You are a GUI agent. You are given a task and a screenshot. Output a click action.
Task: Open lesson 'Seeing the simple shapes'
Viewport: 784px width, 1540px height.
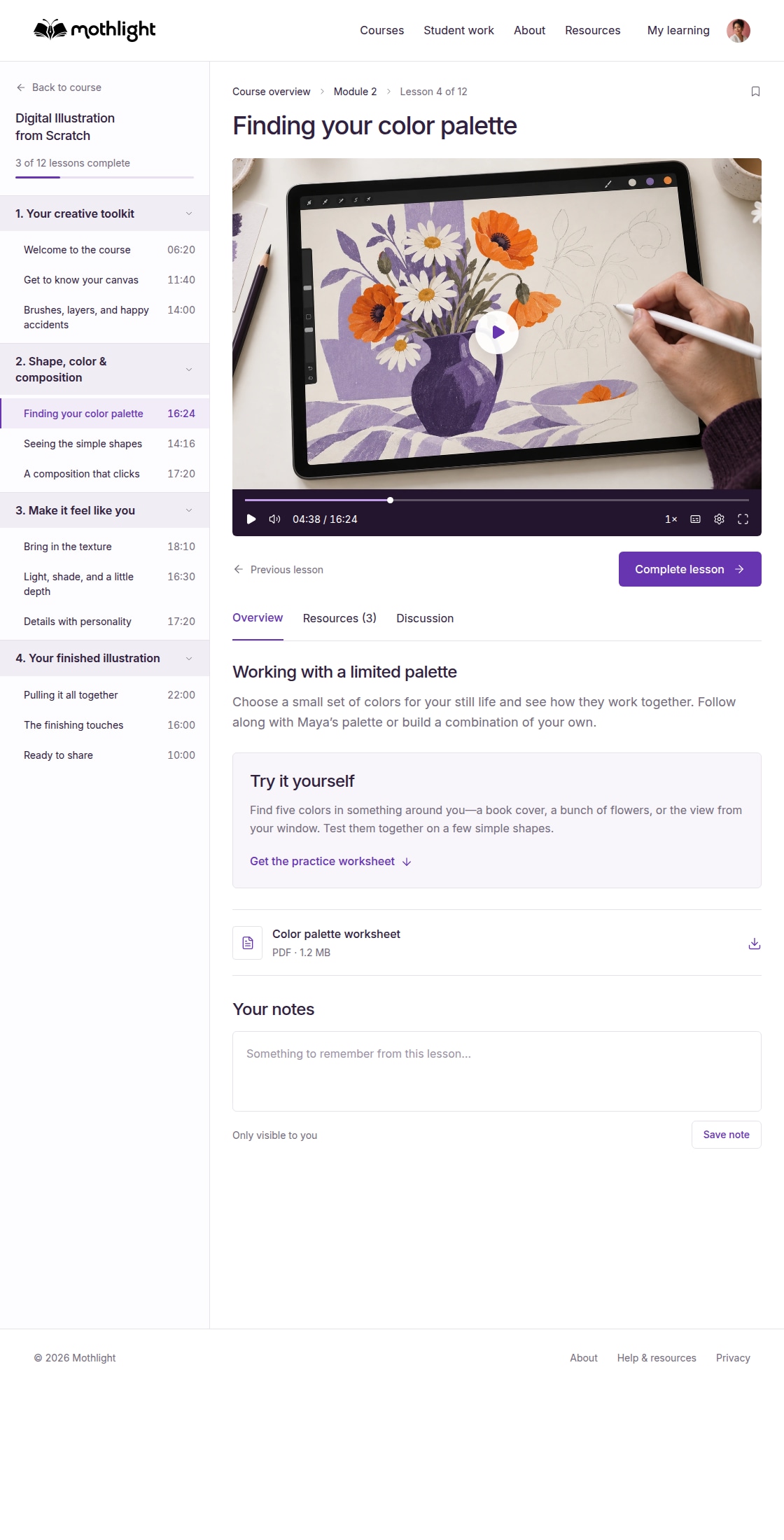click(105, 444)
